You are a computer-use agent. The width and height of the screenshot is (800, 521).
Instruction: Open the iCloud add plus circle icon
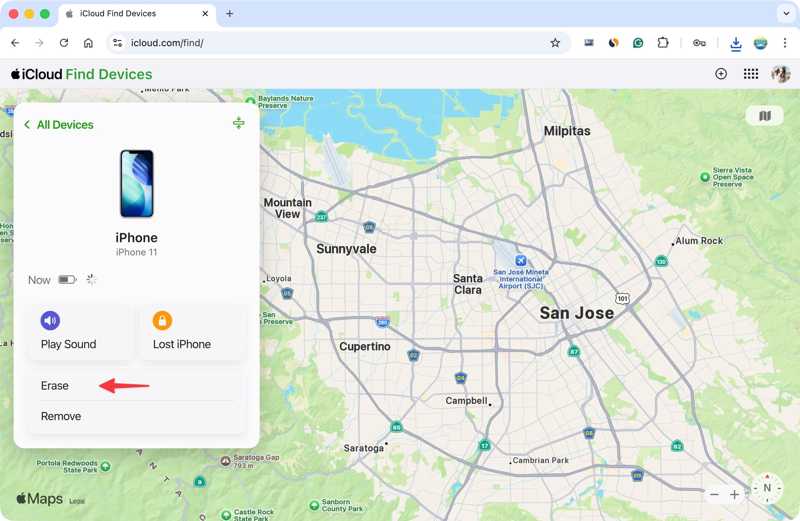point(721,74)
